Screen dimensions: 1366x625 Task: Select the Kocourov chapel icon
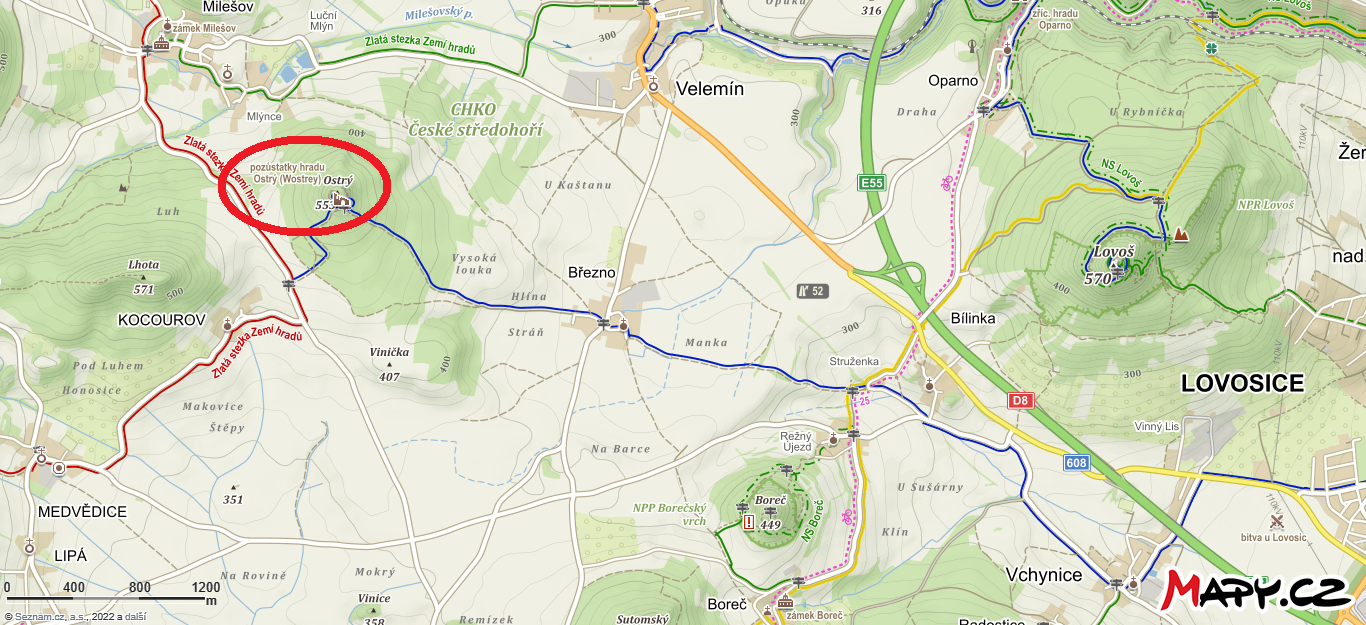click(228, 323)
